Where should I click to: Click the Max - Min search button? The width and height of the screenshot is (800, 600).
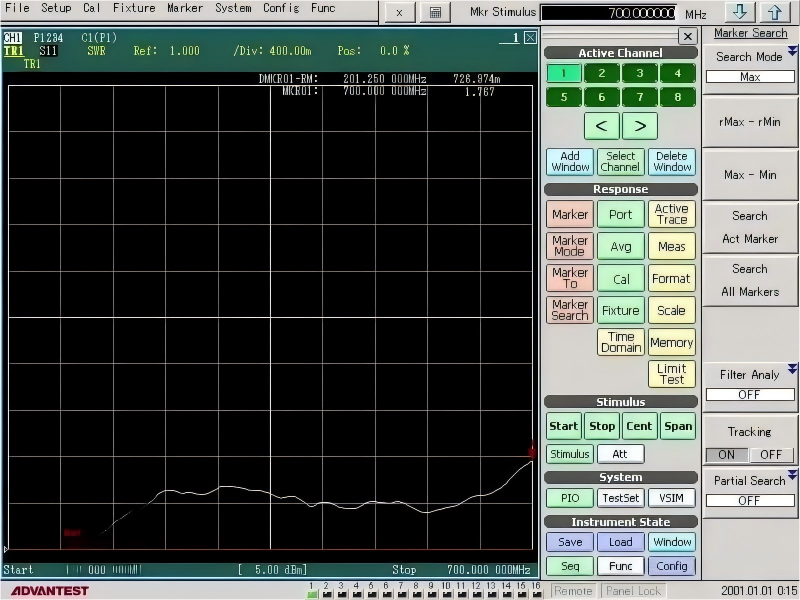click(750, 174)
